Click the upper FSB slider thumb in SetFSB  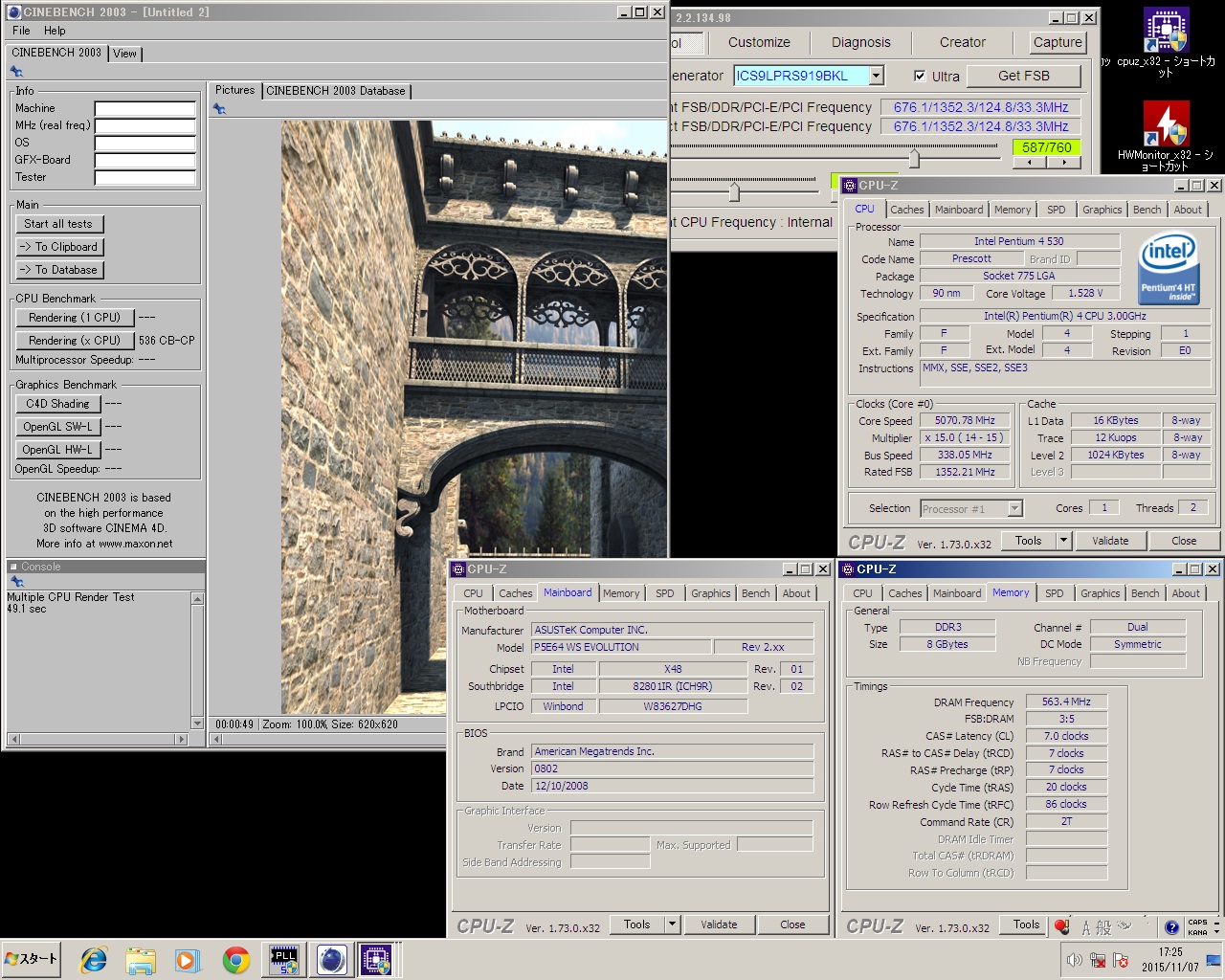click(x=914, y=158)
